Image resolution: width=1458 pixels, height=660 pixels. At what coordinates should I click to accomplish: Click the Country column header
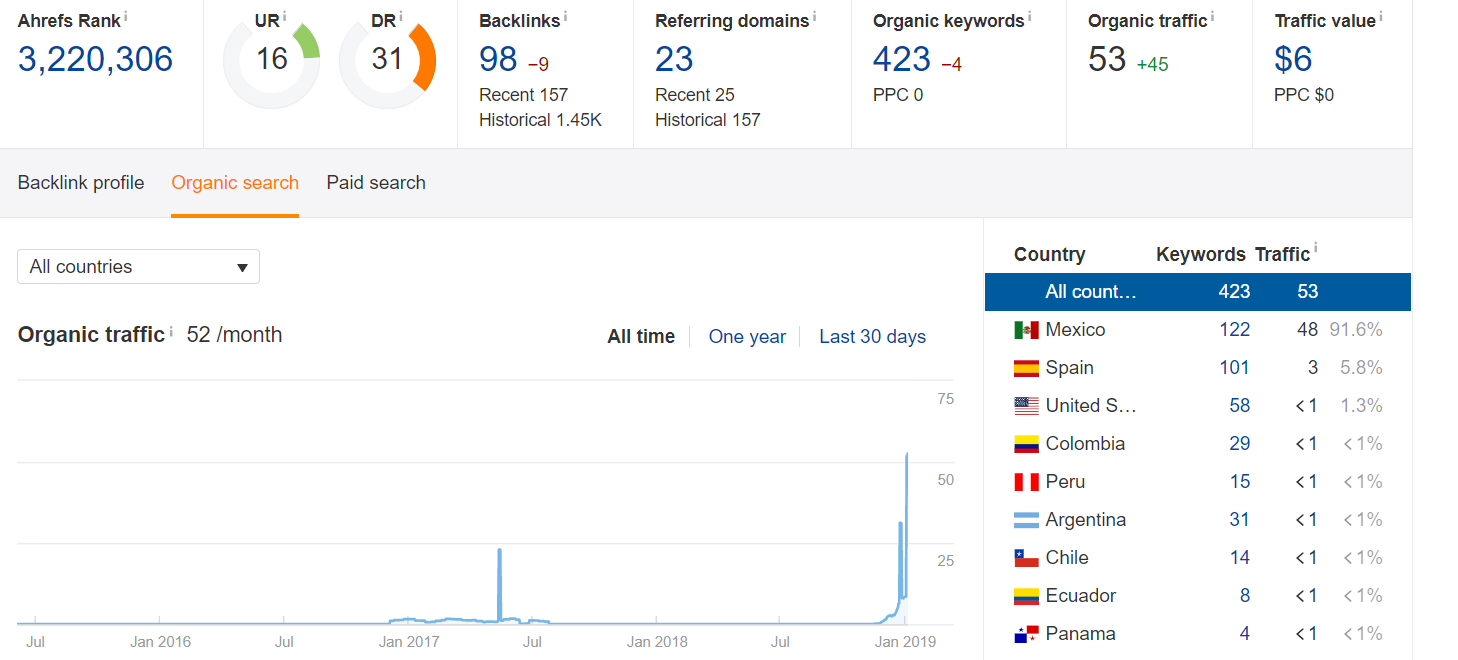click(x=1049, y=254)
